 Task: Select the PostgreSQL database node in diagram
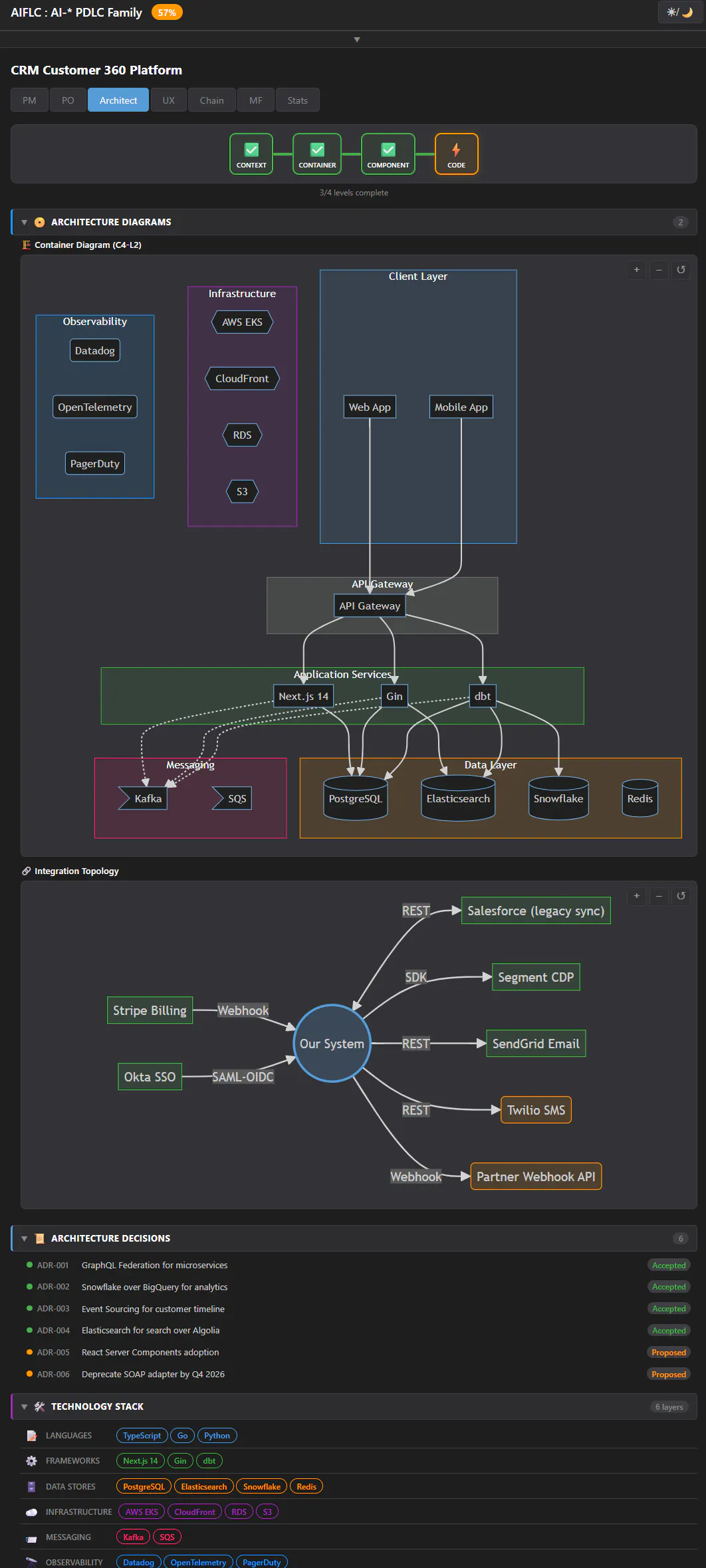pos(356,798)
